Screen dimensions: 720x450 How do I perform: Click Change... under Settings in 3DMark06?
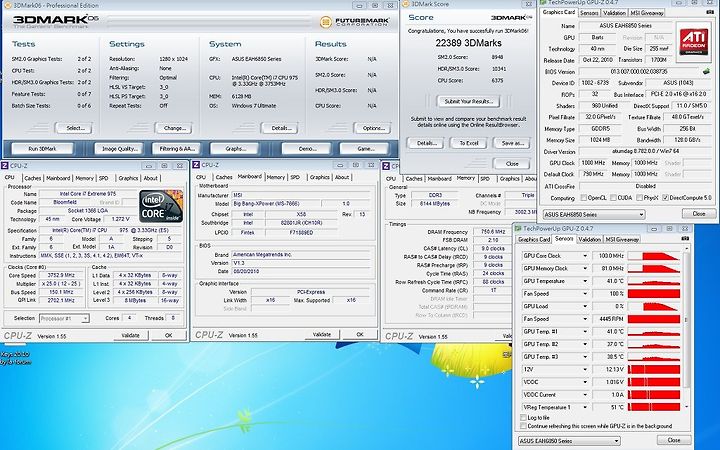174,128
